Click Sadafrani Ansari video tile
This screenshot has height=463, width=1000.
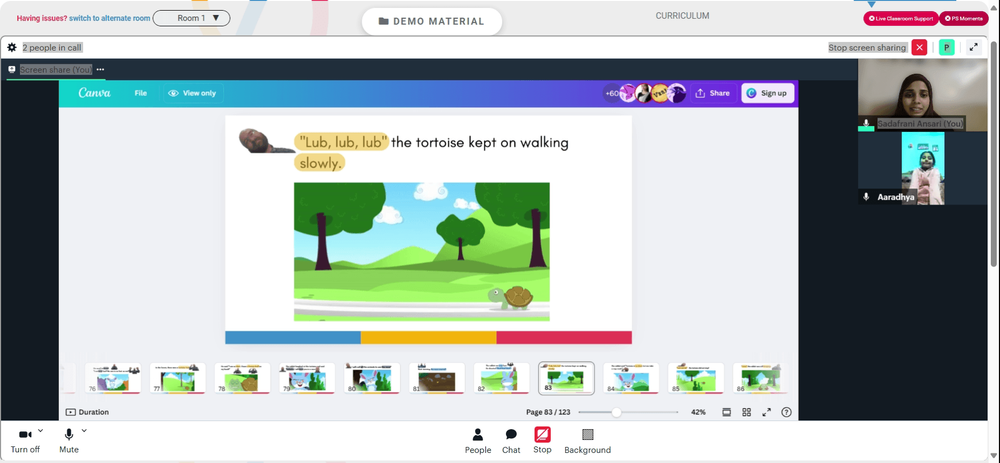922,95
